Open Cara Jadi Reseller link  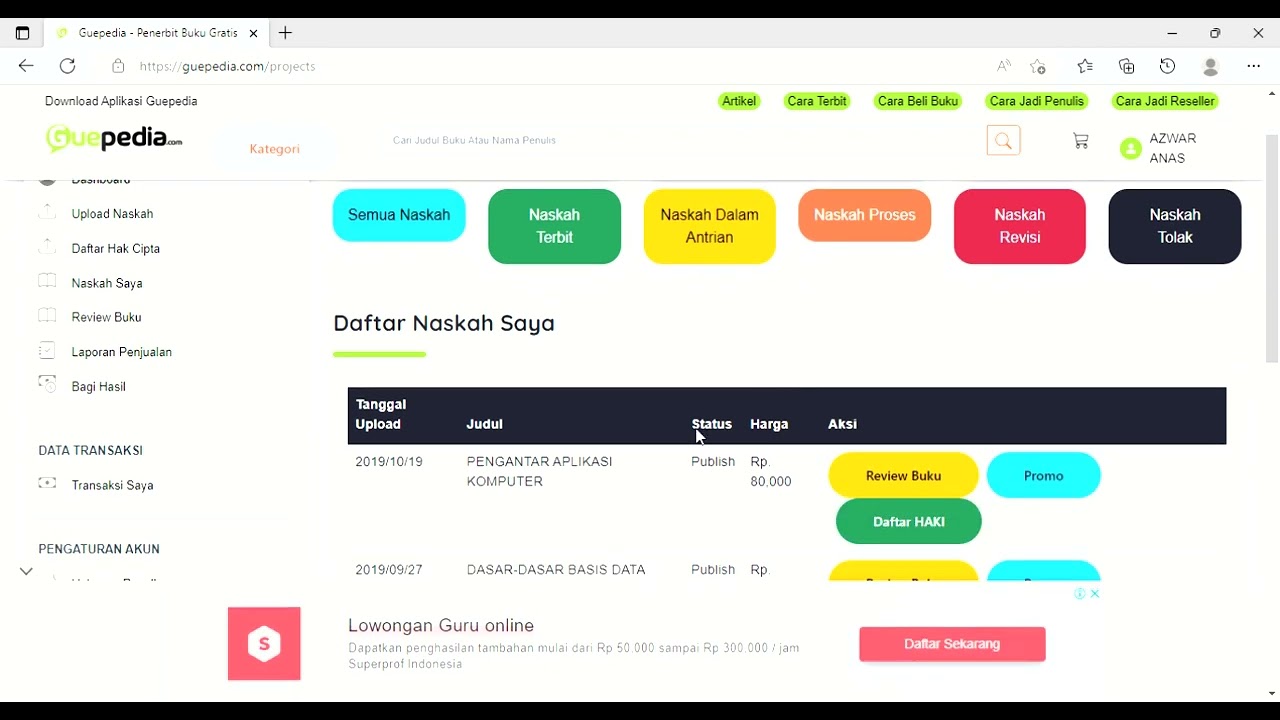1165,101
